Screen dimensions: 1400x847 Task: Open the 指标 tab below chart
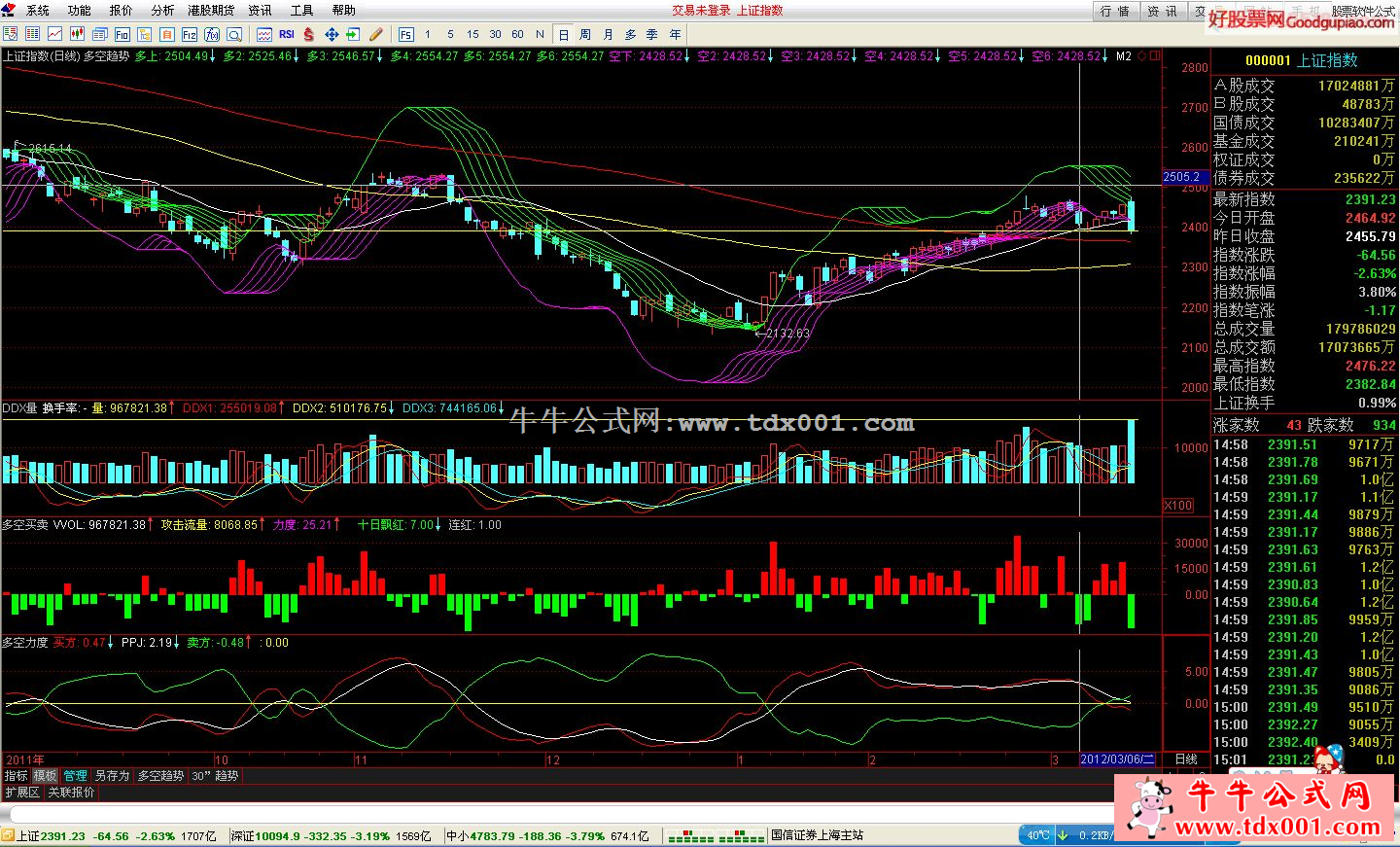[x=16, y=776]
